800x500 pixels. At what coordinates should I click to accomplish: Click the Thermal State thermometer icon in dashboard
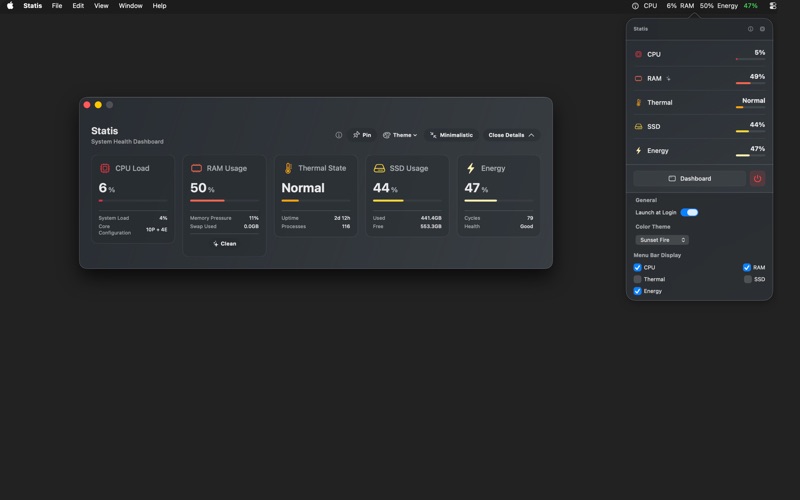(288, 168)
